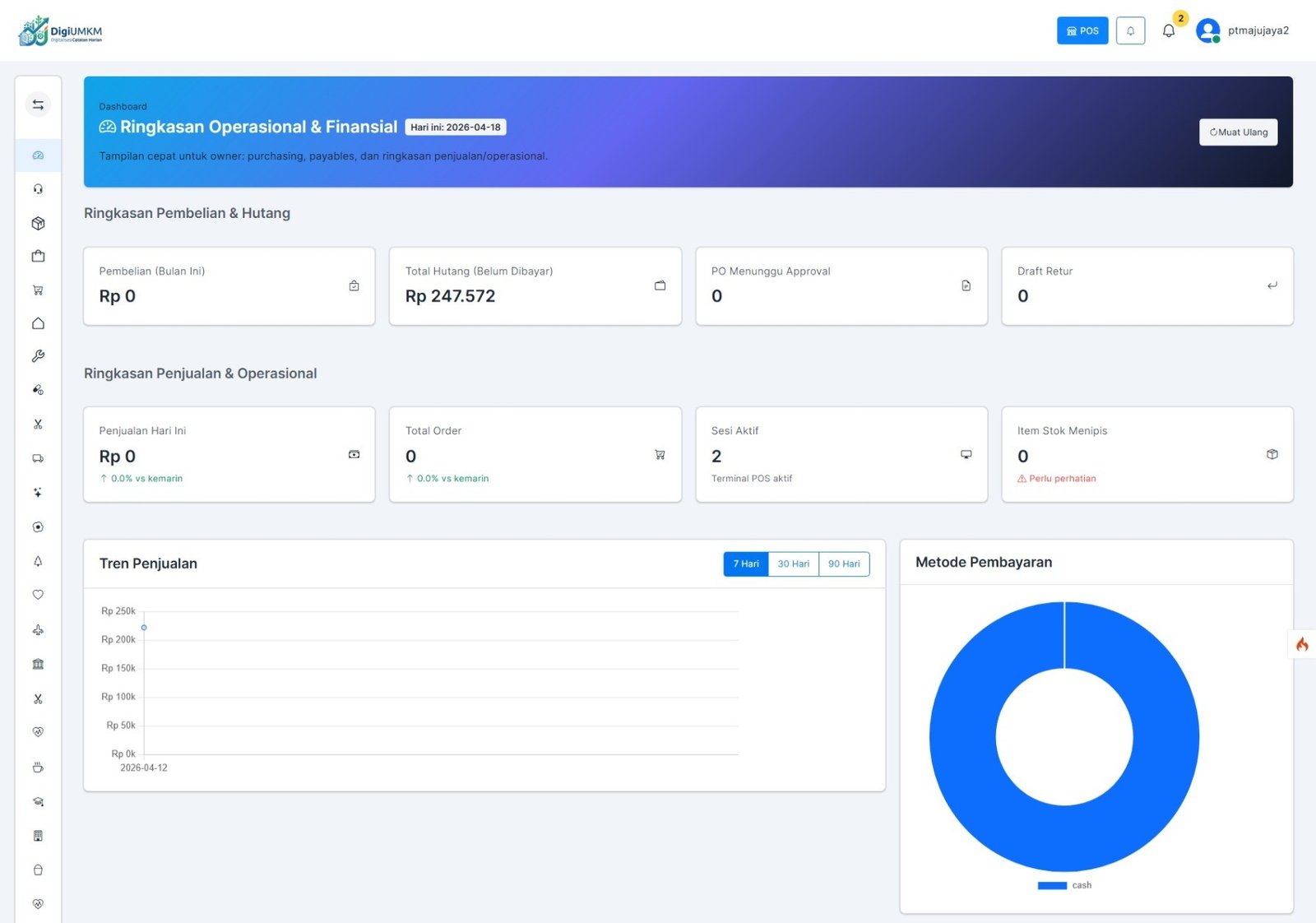
Task: Select the 7 Hari trend range
Action: 745,564
